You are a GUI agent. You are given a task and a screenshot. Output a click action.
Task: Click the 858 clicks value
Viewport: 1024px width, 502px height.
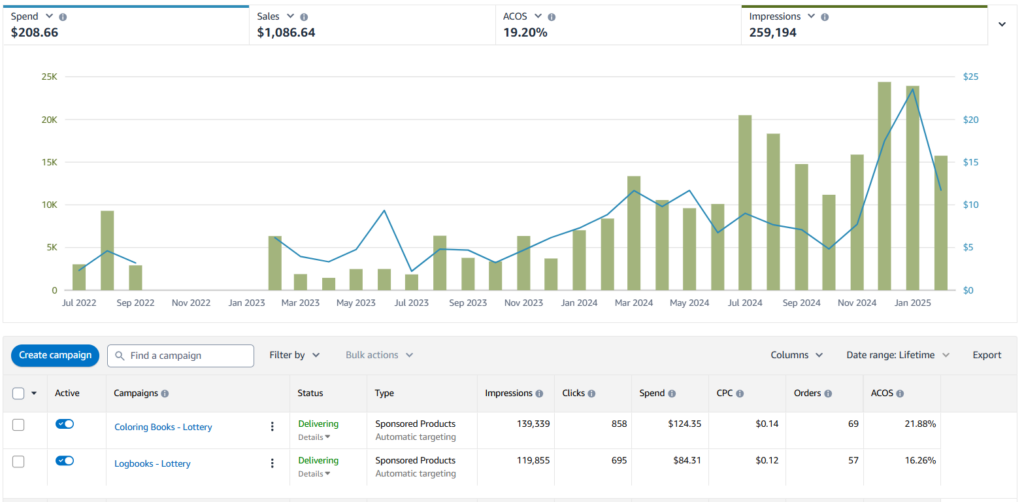pyautogui.click(x=619, y=424)
